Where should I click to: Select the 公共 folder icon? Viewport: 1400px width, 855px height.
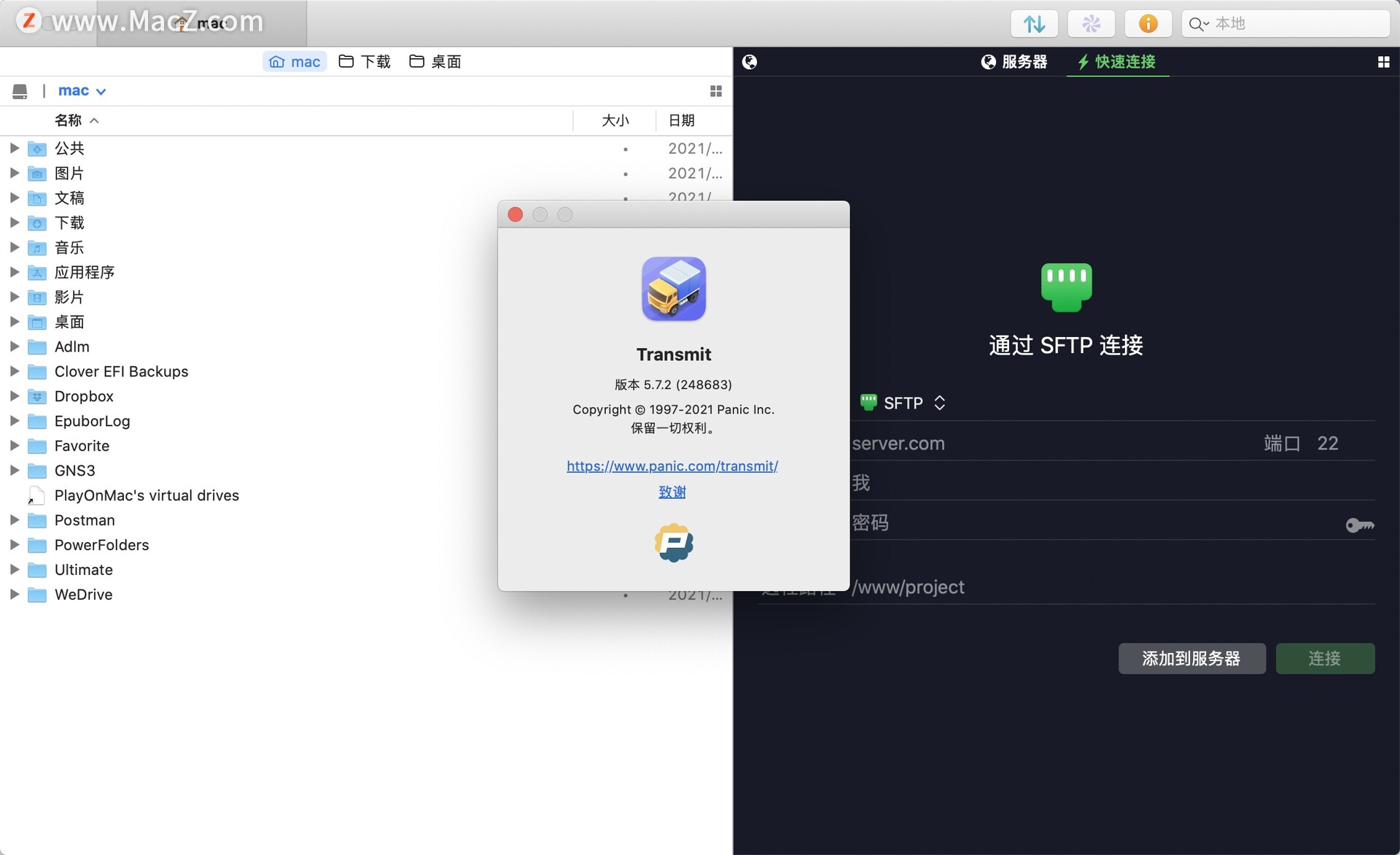(37, 149)
